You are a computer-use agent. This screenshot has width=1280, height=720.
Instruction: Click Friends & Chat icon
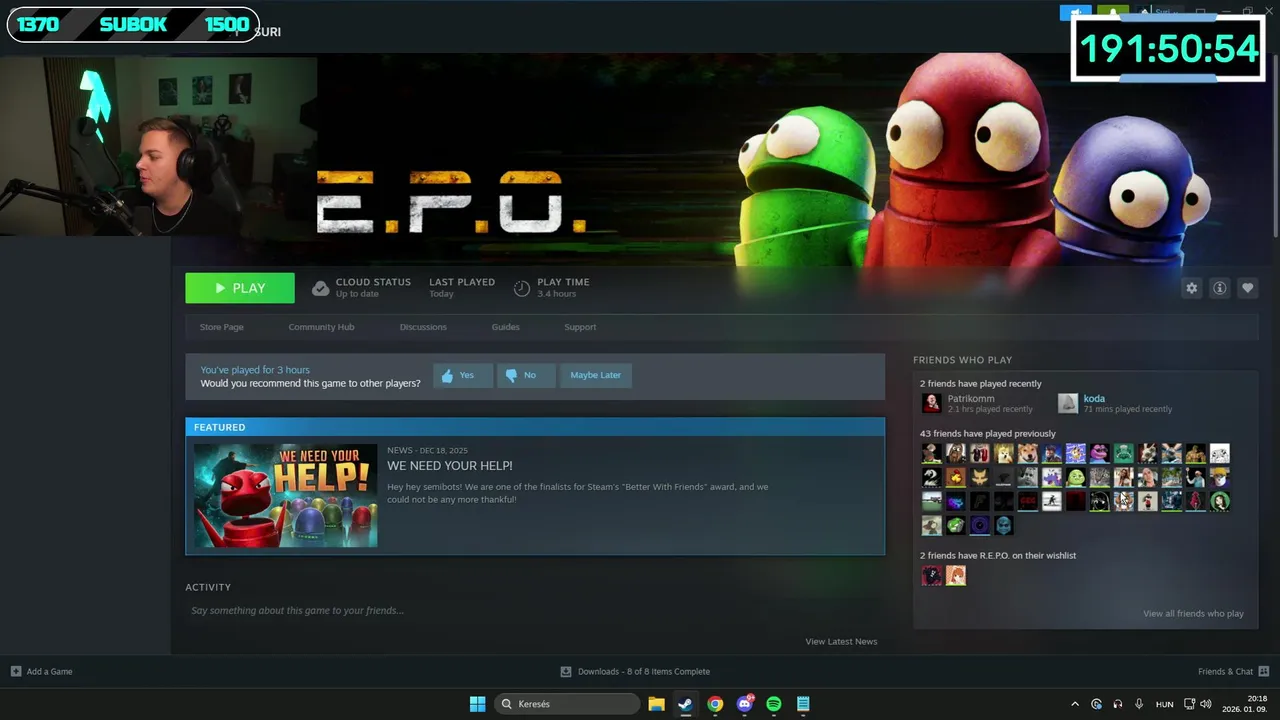point(1264,671)
